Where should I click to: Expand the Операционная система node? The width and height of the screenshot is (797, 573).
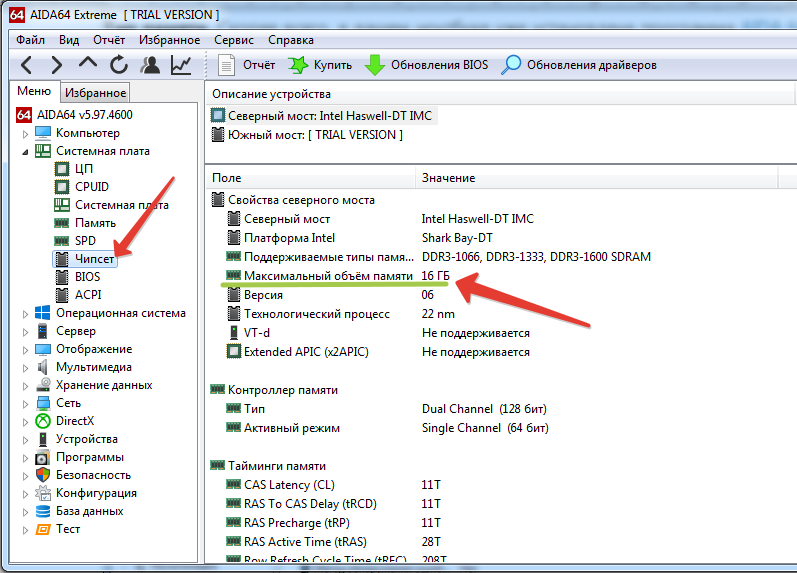click(x=25, y=314)
